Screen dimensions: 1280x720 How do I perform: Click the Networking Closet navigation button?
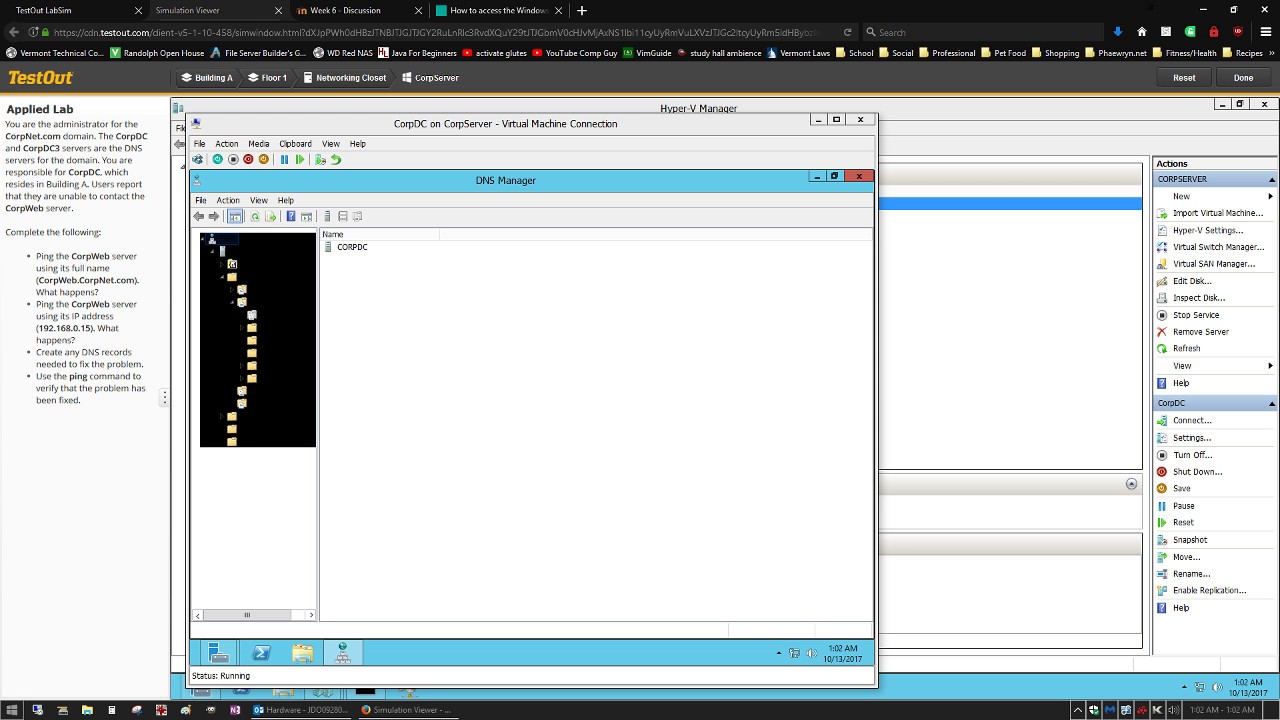point(344,78)
